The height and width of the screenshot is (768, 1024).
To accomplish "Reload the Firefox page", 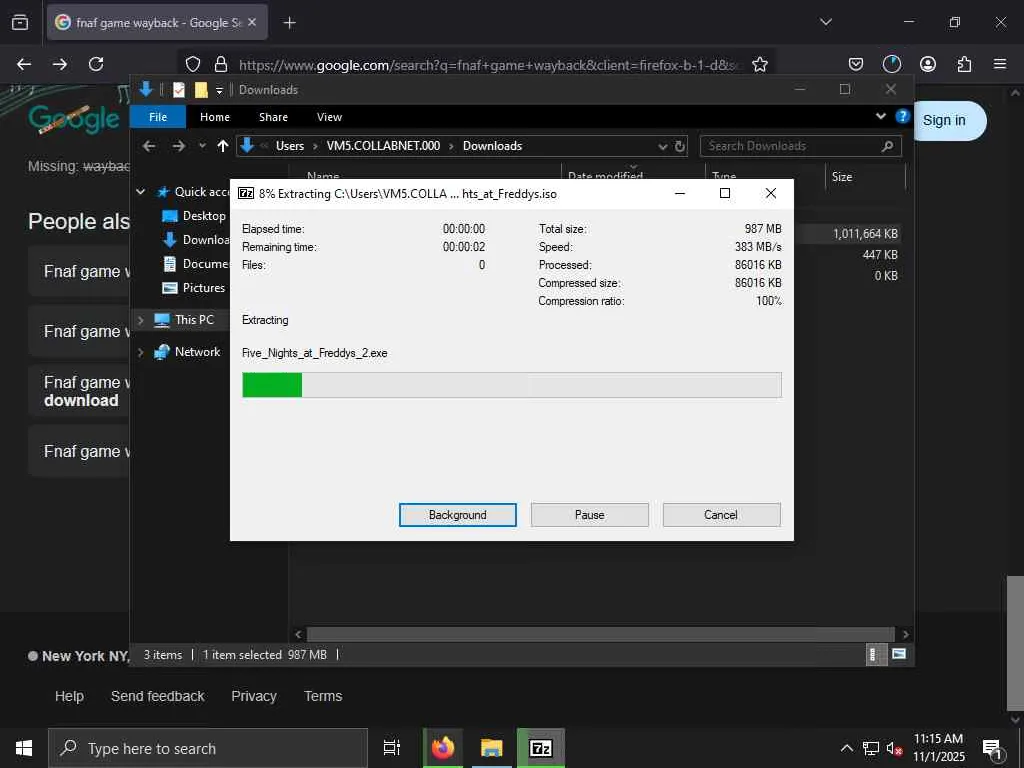I will click(96, 64).
